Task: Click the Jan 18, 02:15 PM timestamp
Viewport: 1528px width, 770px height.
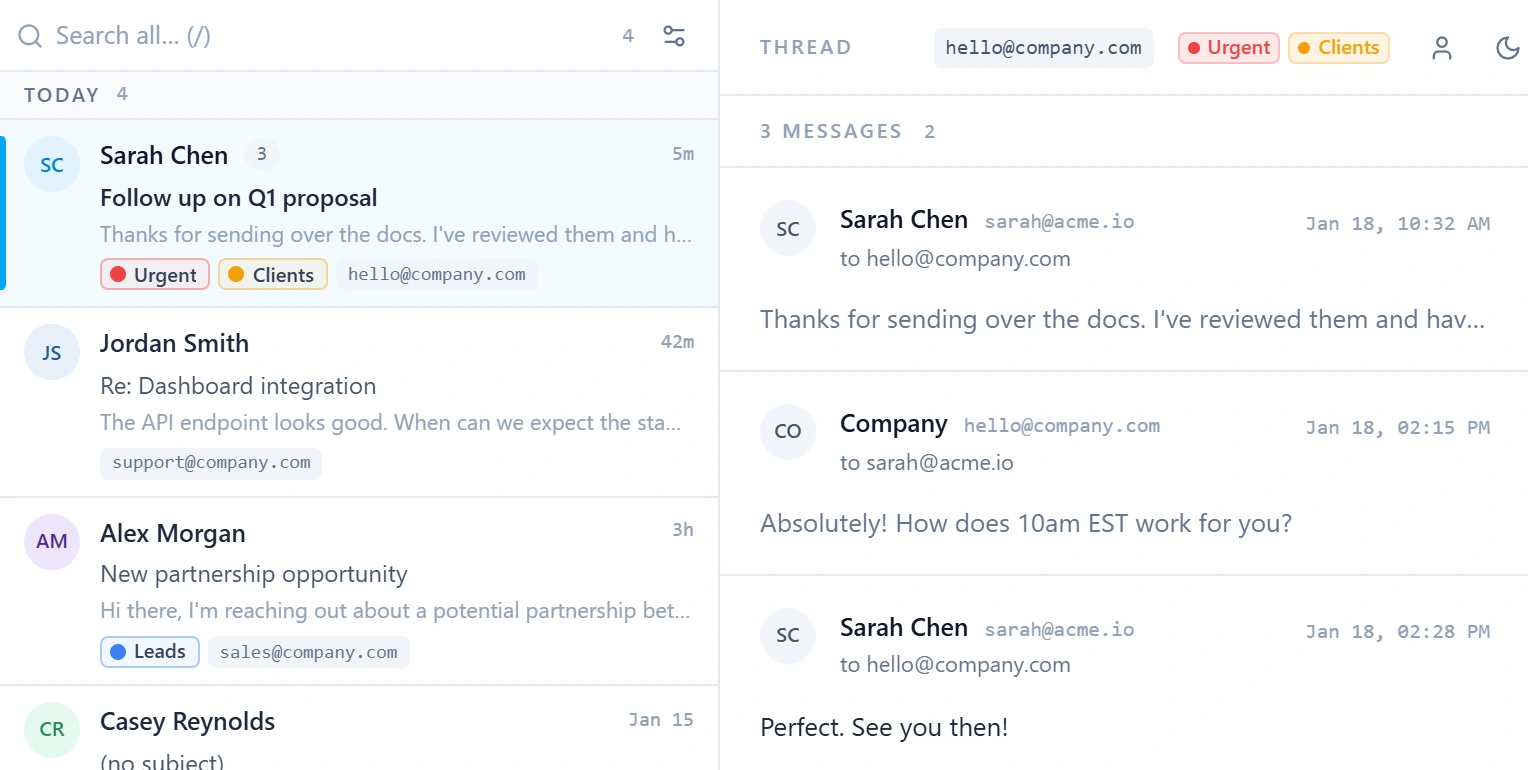Action: (x=1398, y=427)
